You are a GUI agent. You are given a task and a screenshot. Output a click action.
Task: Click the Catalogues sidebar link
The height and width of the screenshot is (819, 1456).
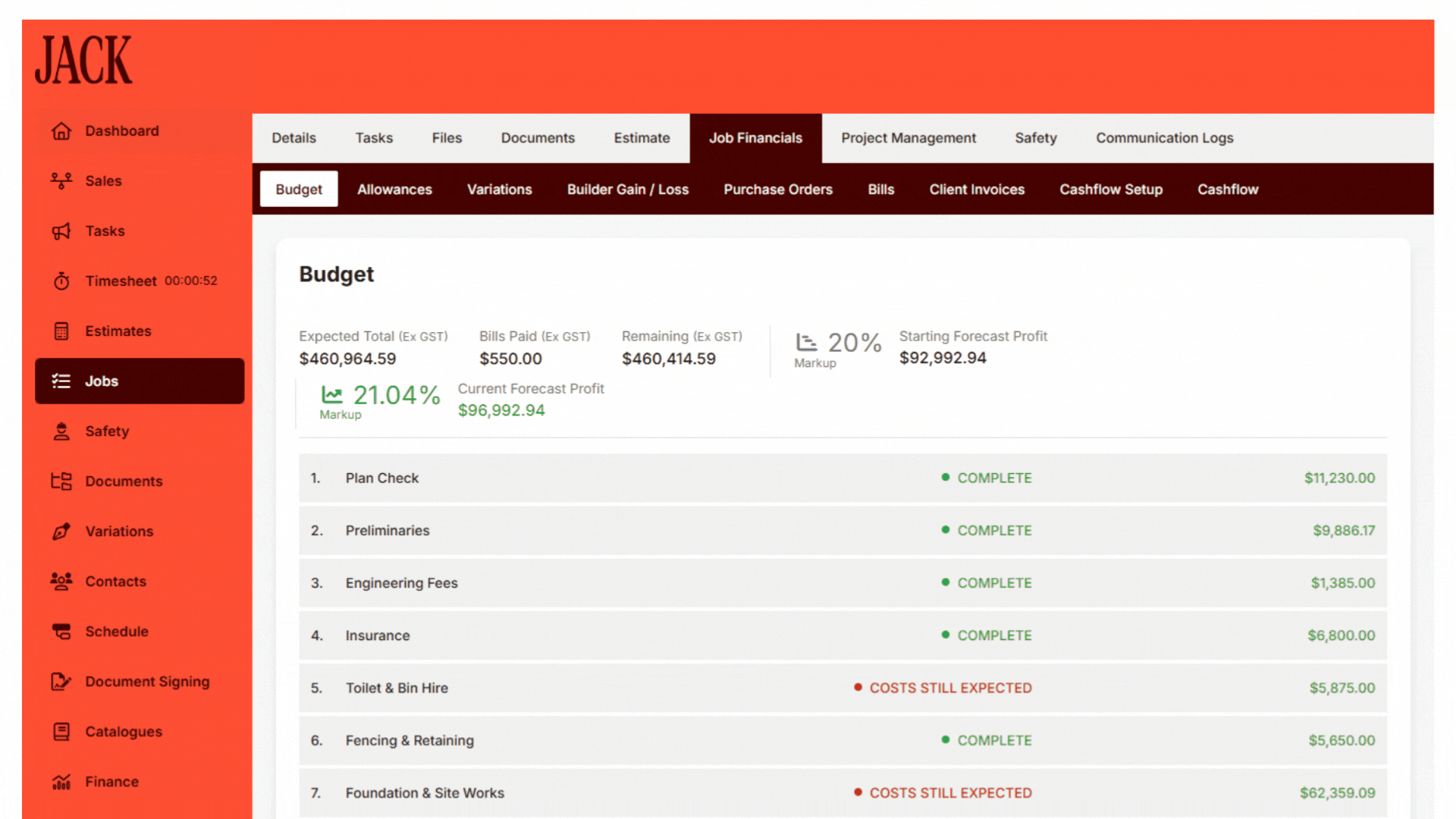124,732
